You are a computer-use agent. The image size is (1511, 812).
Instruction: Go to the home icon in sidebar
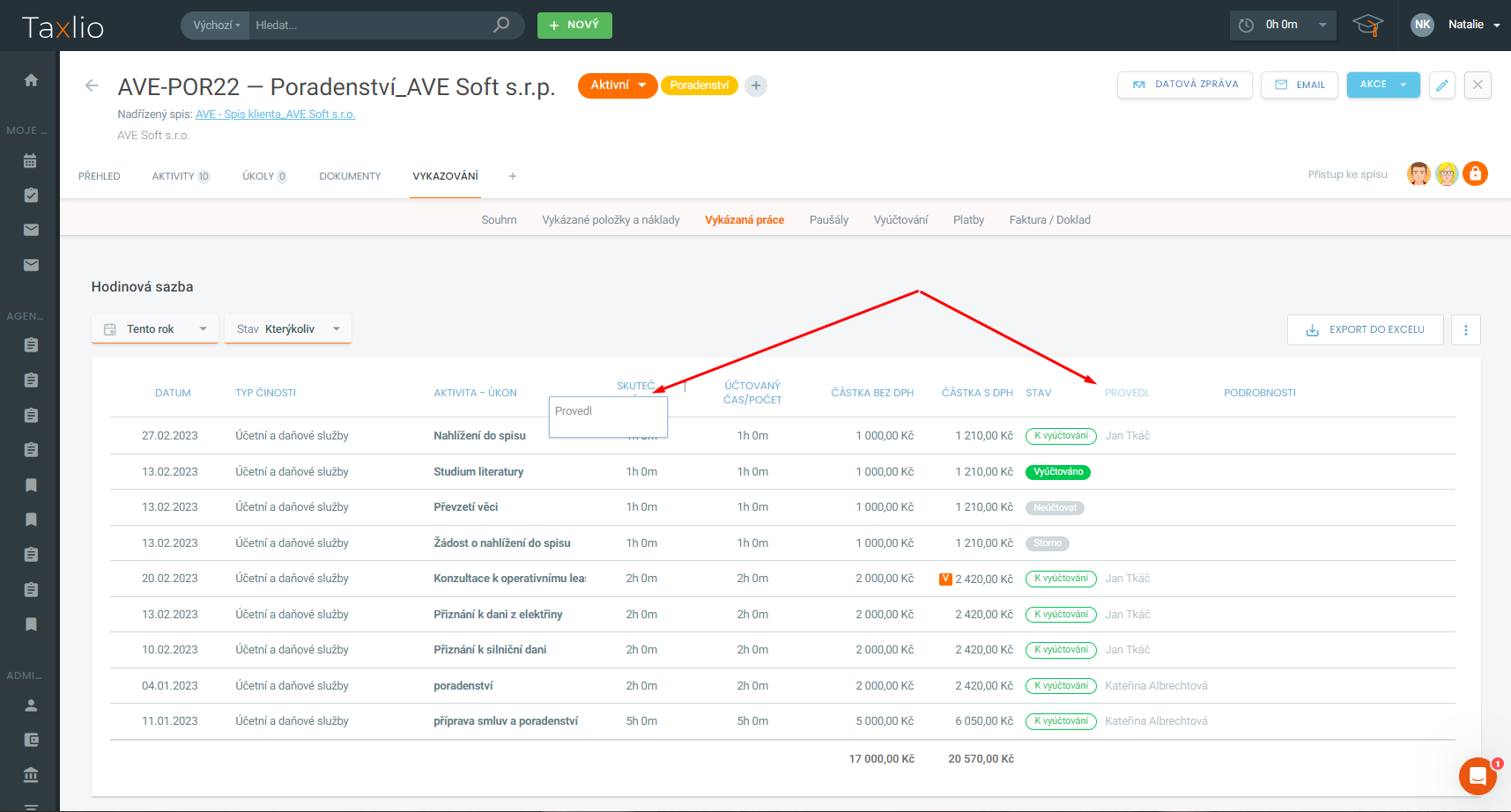[x=31, y=80]
